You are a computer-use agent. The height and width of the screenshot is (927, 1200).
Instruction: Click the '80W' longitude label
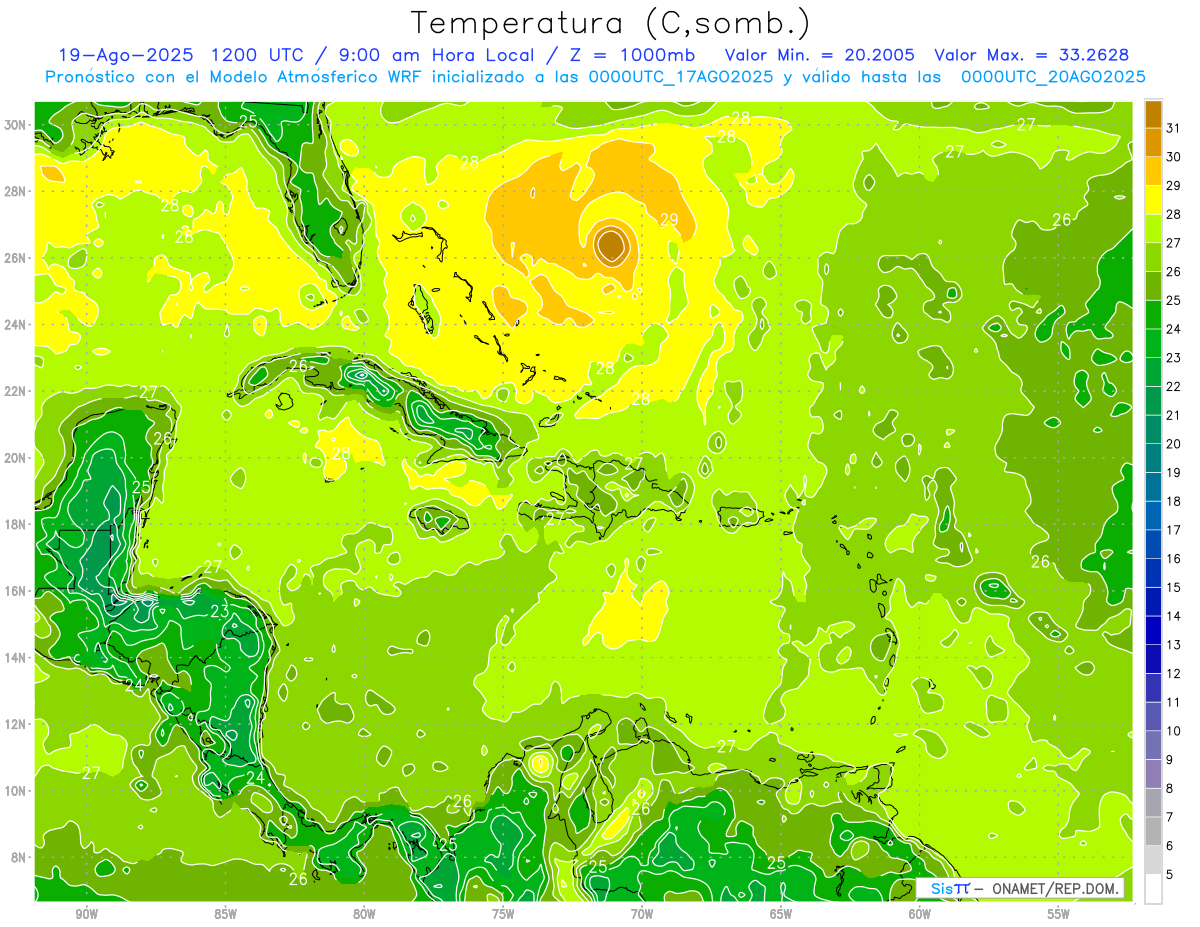point(365,914)
